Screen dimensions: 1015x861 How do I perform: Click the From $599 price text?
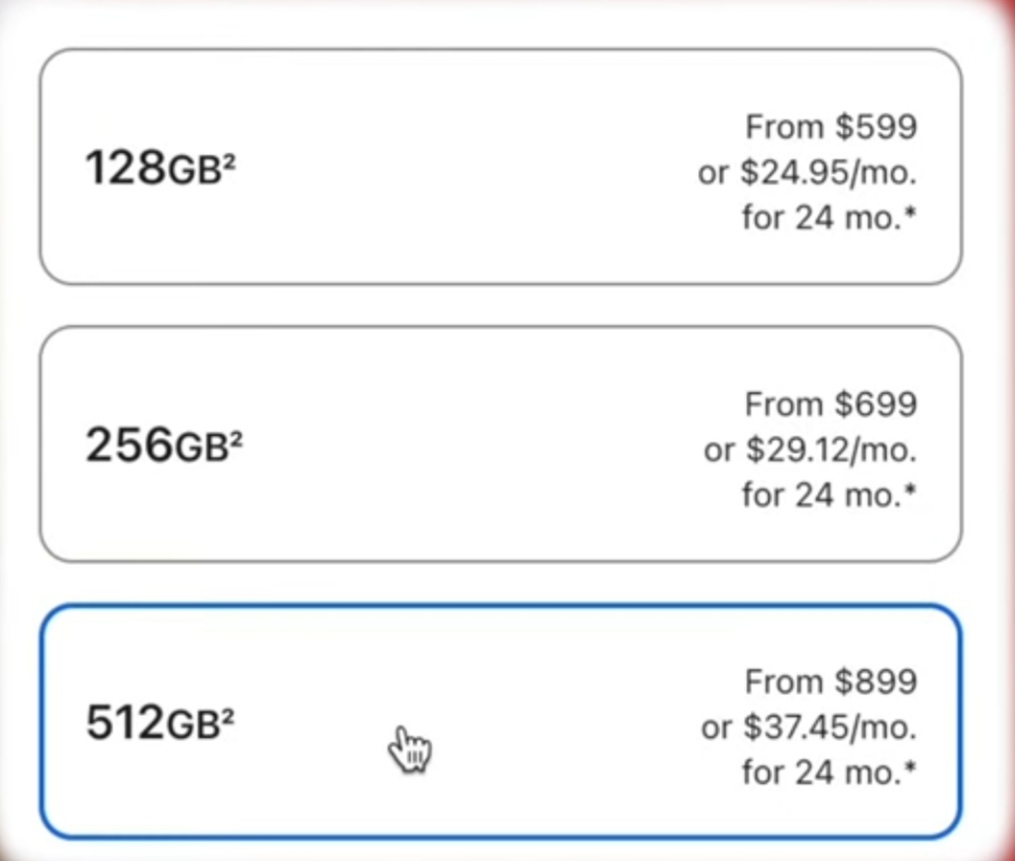pos(831,127)
